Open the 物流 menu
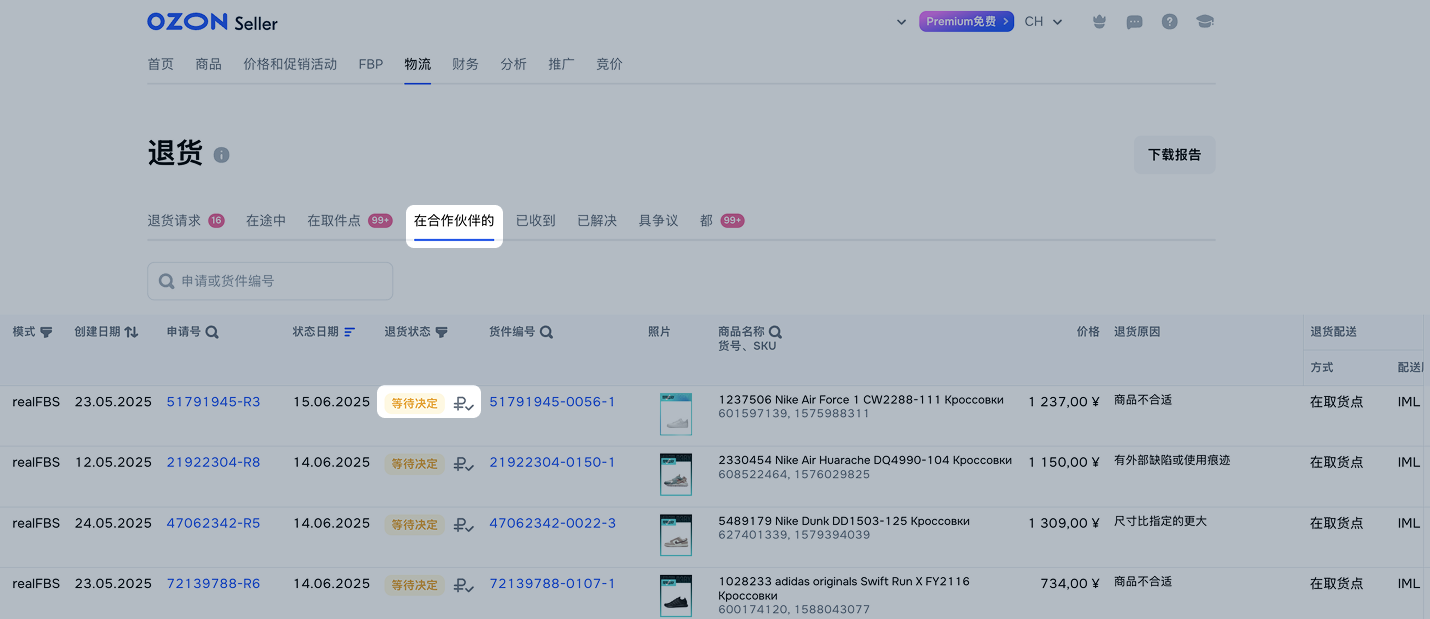The width and height of the screenshot is (1430, 619). coord(418,64)
